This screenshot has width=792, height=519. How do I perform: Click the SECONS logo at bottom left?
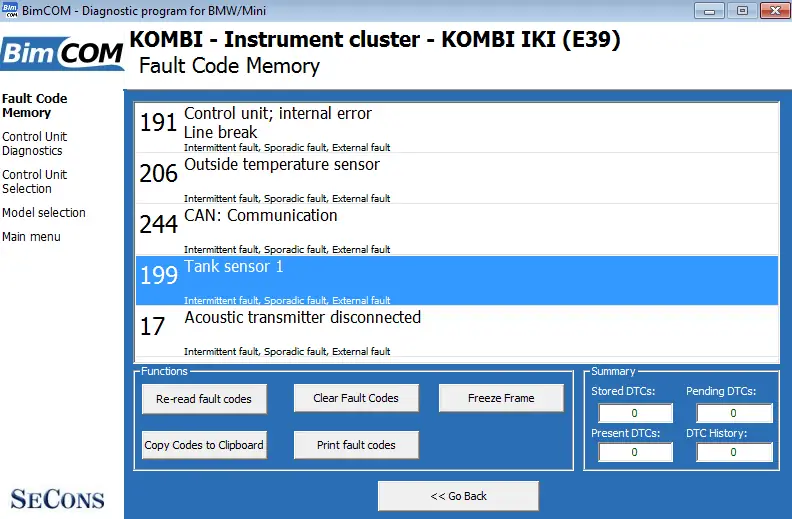click(x=58, y=499)
